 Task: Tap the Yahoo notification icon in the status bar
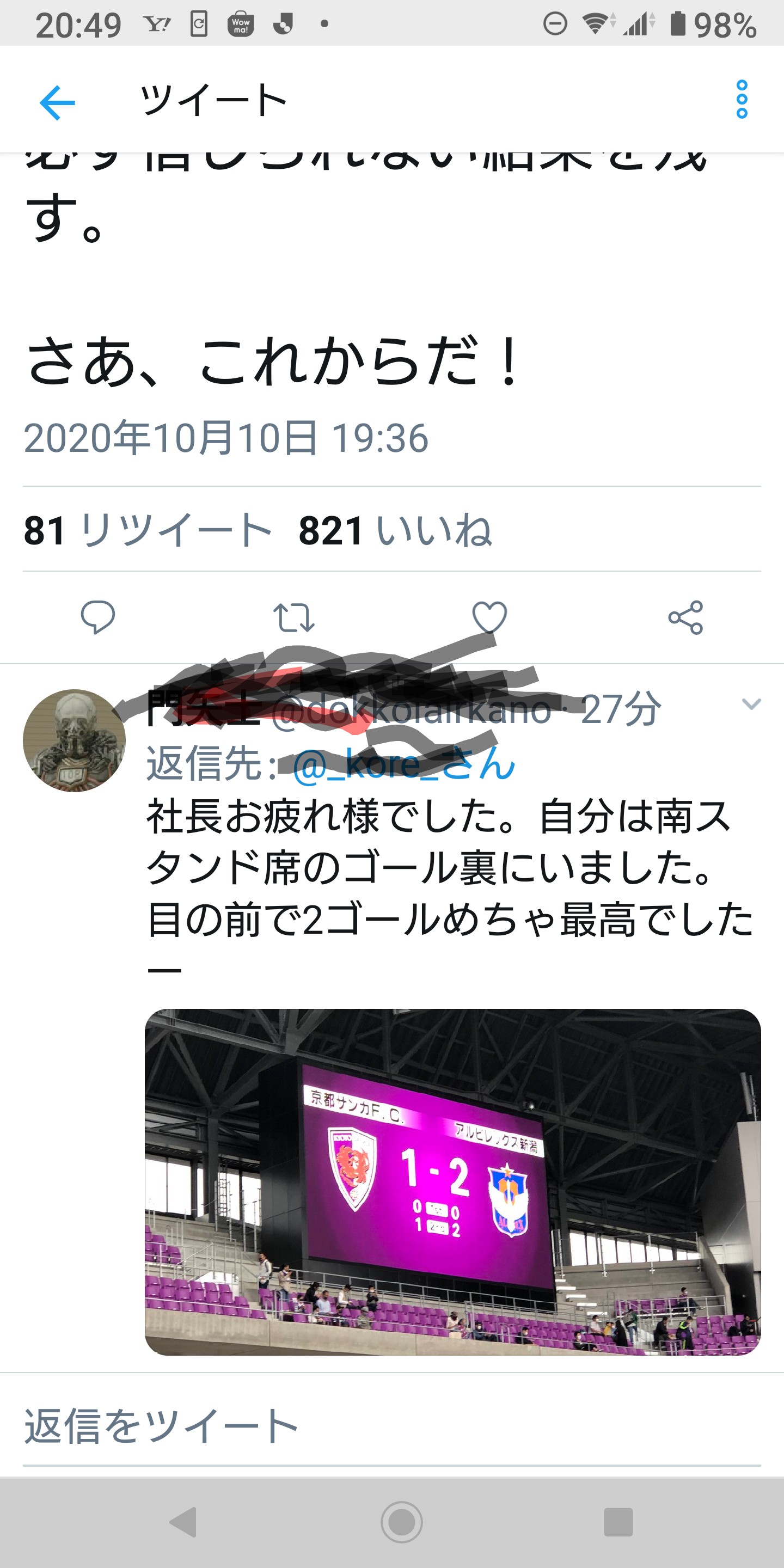(158, 24)
